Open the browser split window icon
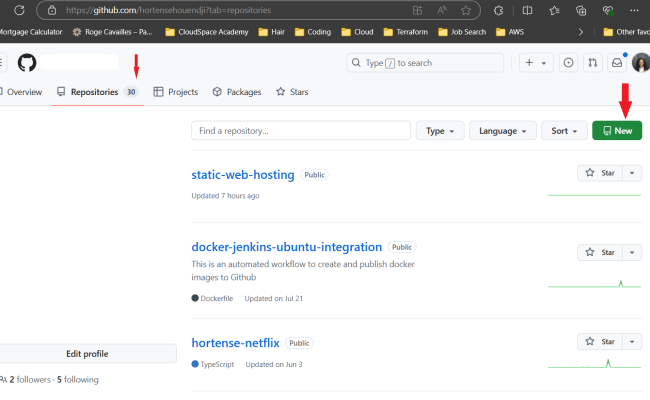The width and height of the screenshot is (650, 400). [527, 10]
